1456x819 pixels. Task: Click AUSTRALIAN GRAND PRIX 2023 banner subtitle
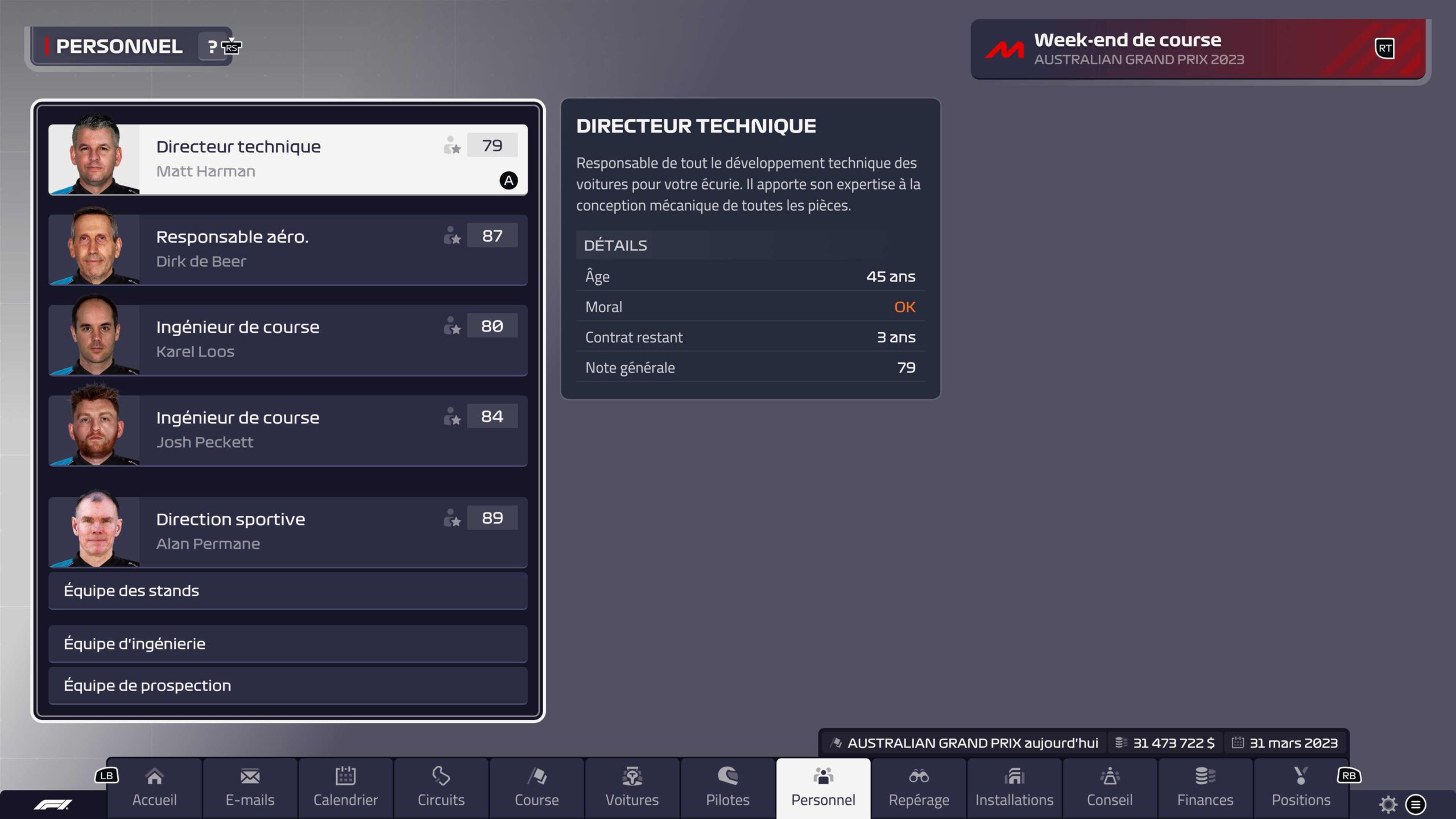[1139, 60]
